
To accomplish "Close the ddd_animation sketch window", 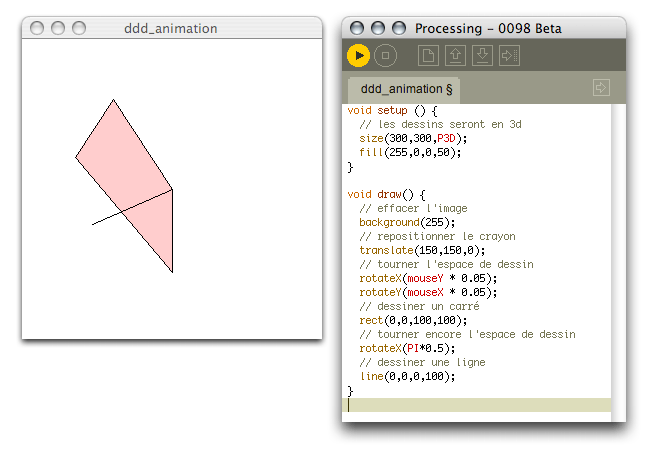I will (x=38, y=28).
